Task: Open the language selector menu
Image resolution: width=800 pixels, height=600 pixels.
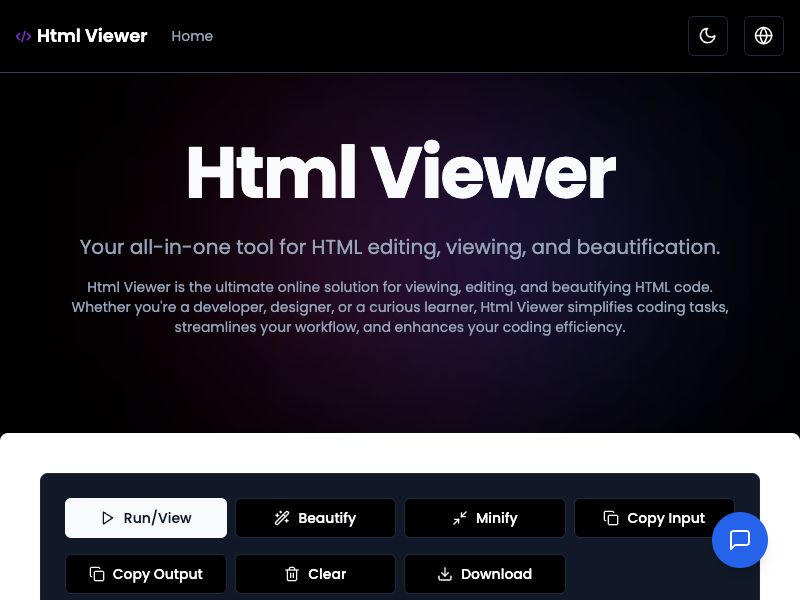Action: pos(764,36)
